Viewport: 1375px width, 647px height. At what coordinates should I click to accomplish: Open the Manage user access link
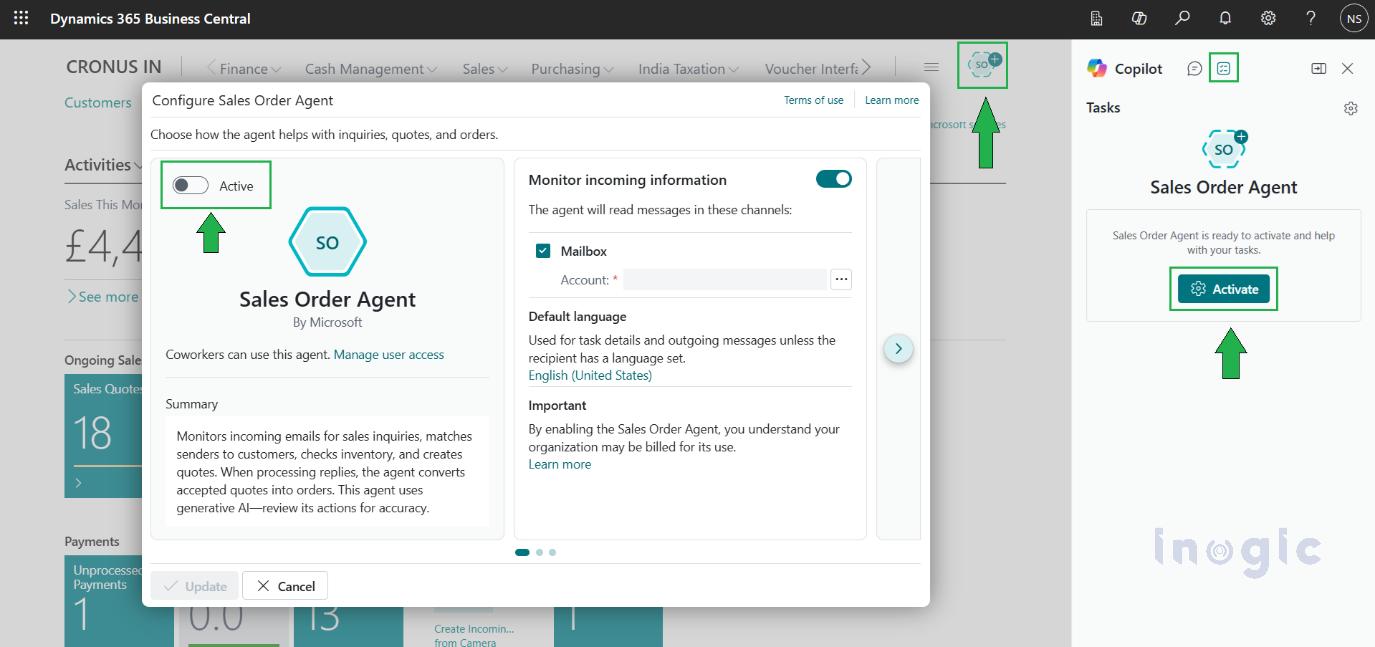coord(388,354)
